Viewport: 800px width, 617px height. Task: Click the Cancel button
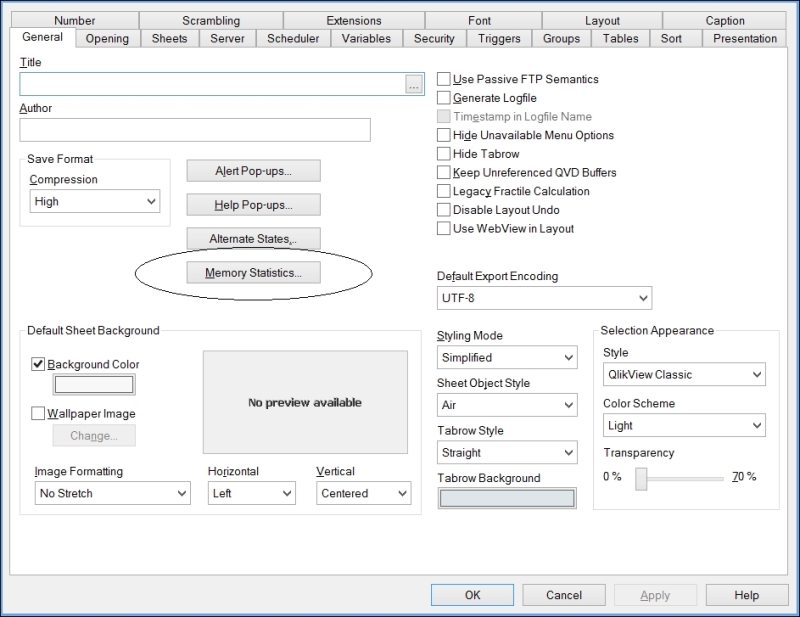[564, 595]
